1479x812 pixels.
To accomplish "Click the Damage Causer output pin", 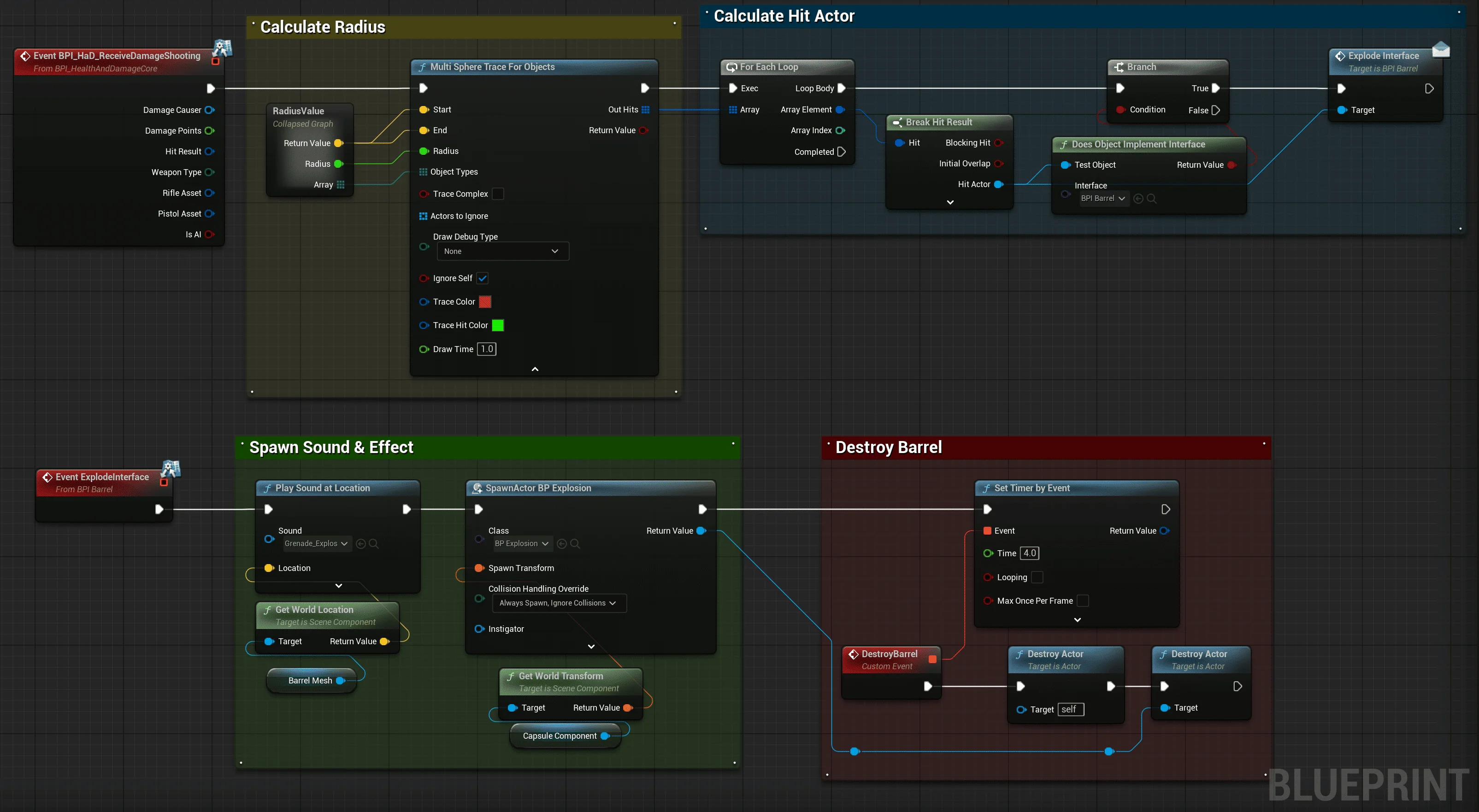I will tap(210, 110).
